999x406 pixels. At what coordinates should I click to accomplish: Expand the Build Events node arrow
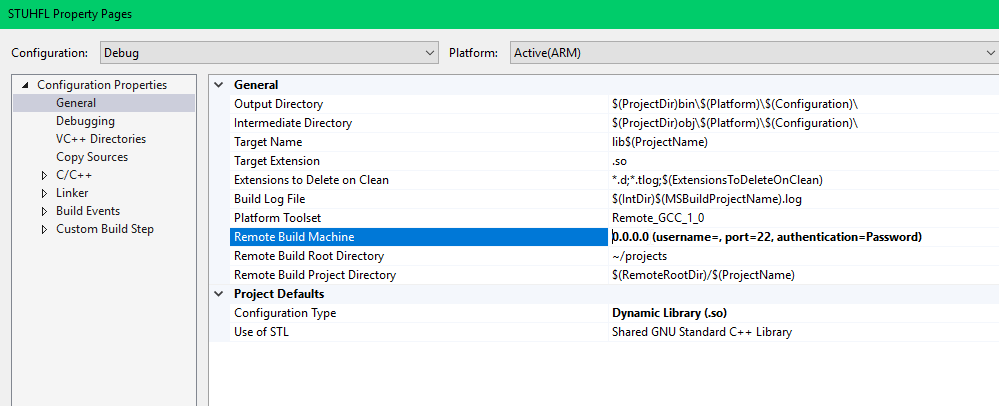(44, 210)
